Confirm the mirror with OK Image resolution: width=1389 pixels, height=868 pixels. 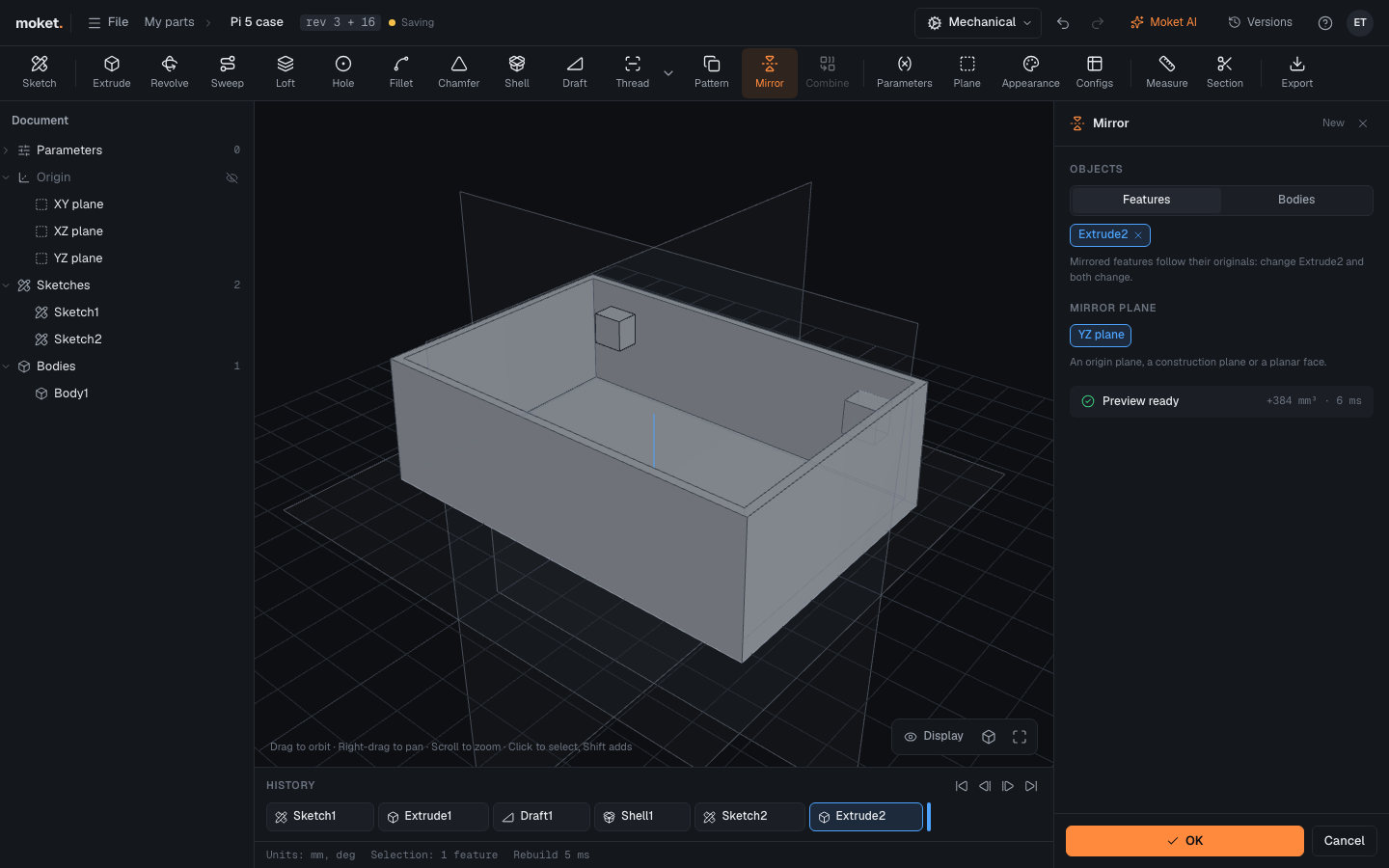(1185, 841)
